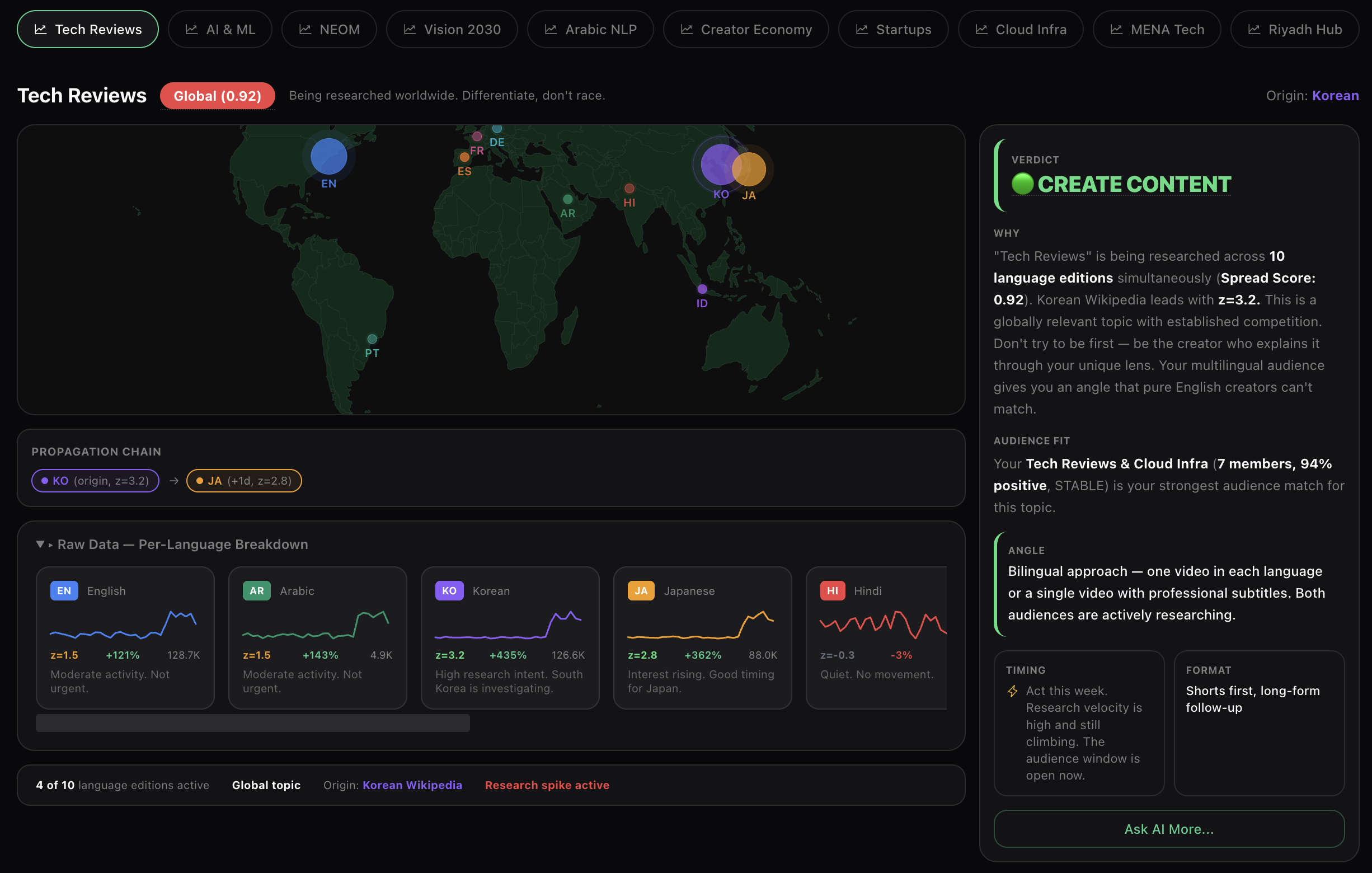1372x873 pixels.
Task: Select the HI marker on the map
Action: (x=629, y=188)
